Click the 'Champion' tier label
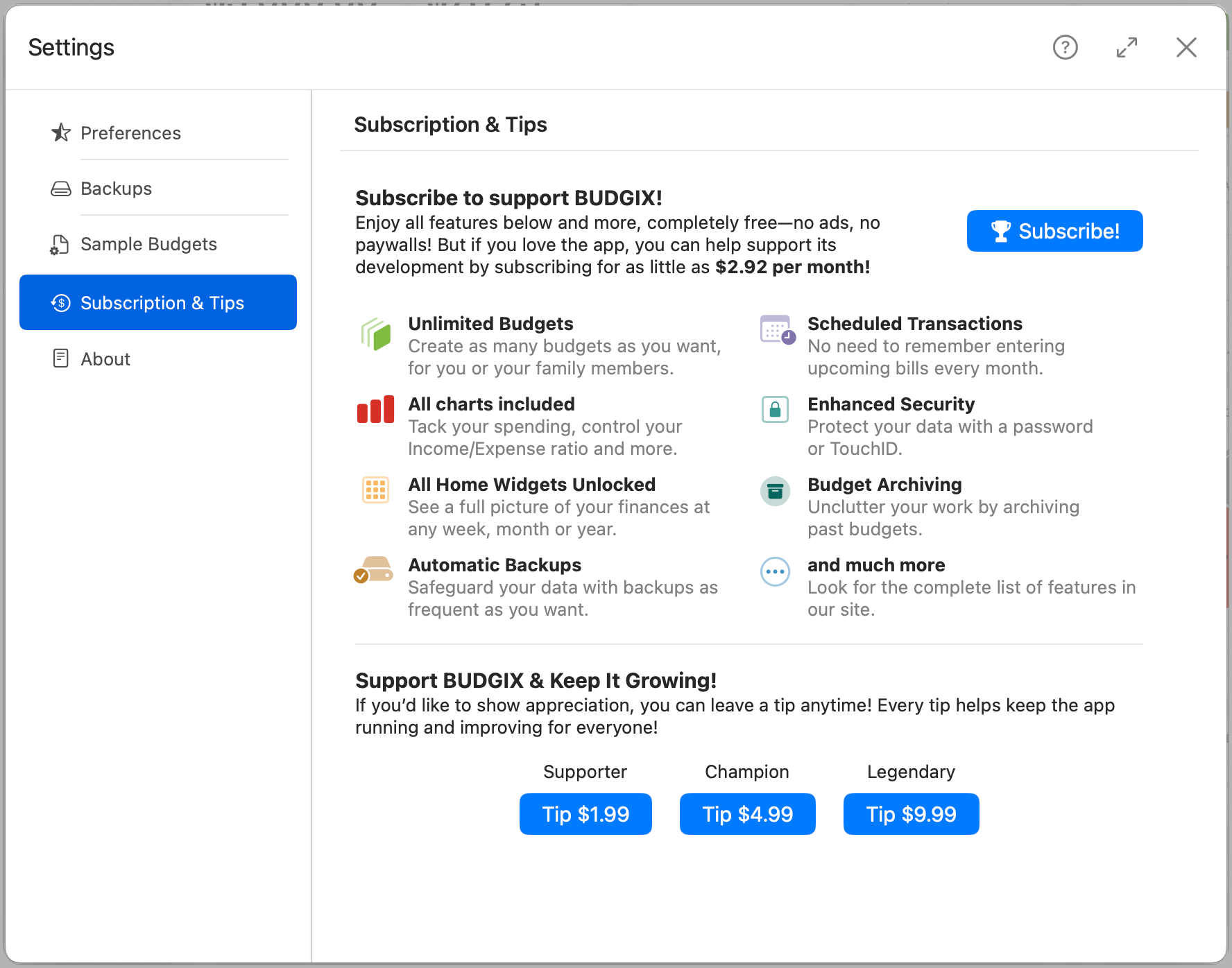 point(747,772)
